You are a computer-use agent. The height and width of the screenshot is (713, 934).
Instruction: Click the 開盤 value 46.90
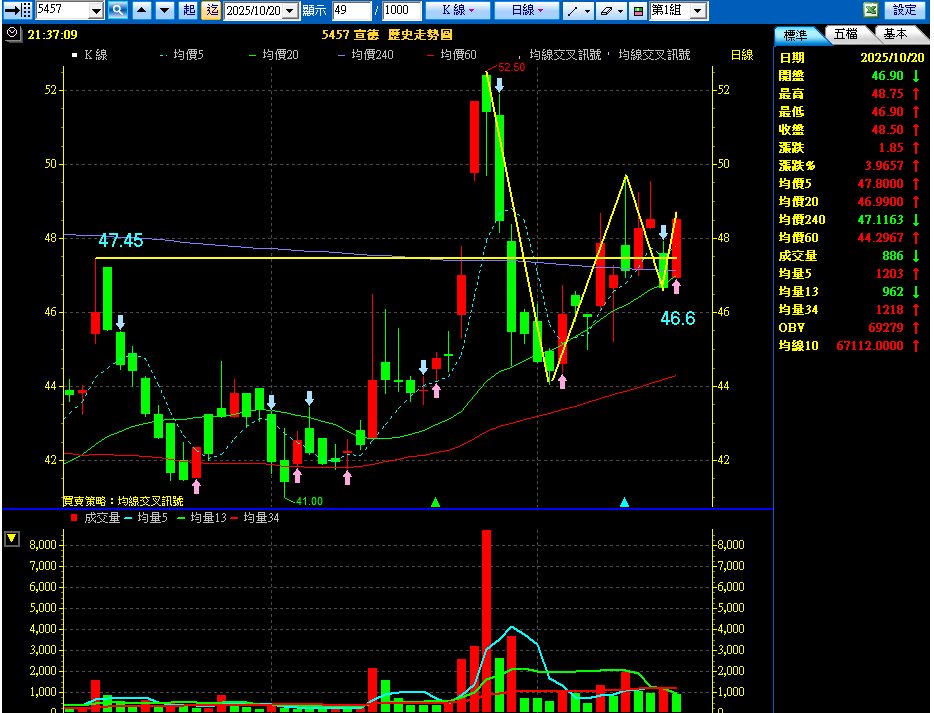888,76
